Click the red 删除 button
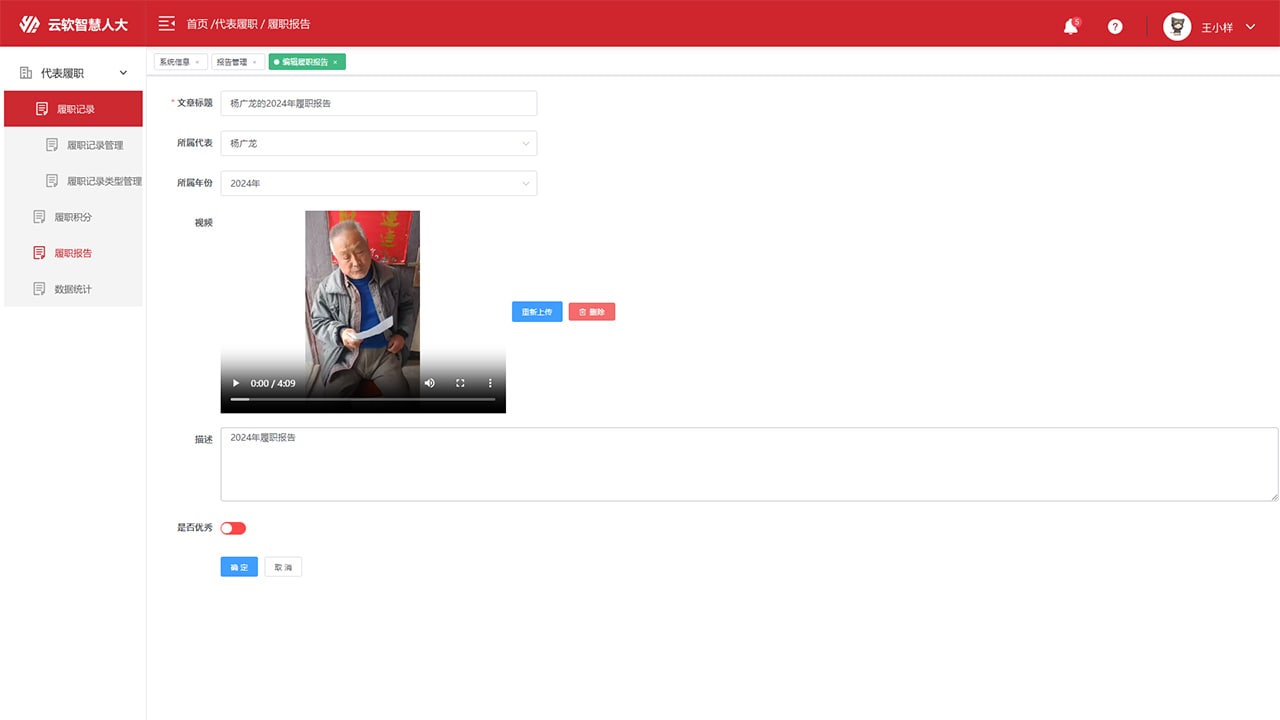The width and height of the screenshot is (1280, 720). click(592, 312)
